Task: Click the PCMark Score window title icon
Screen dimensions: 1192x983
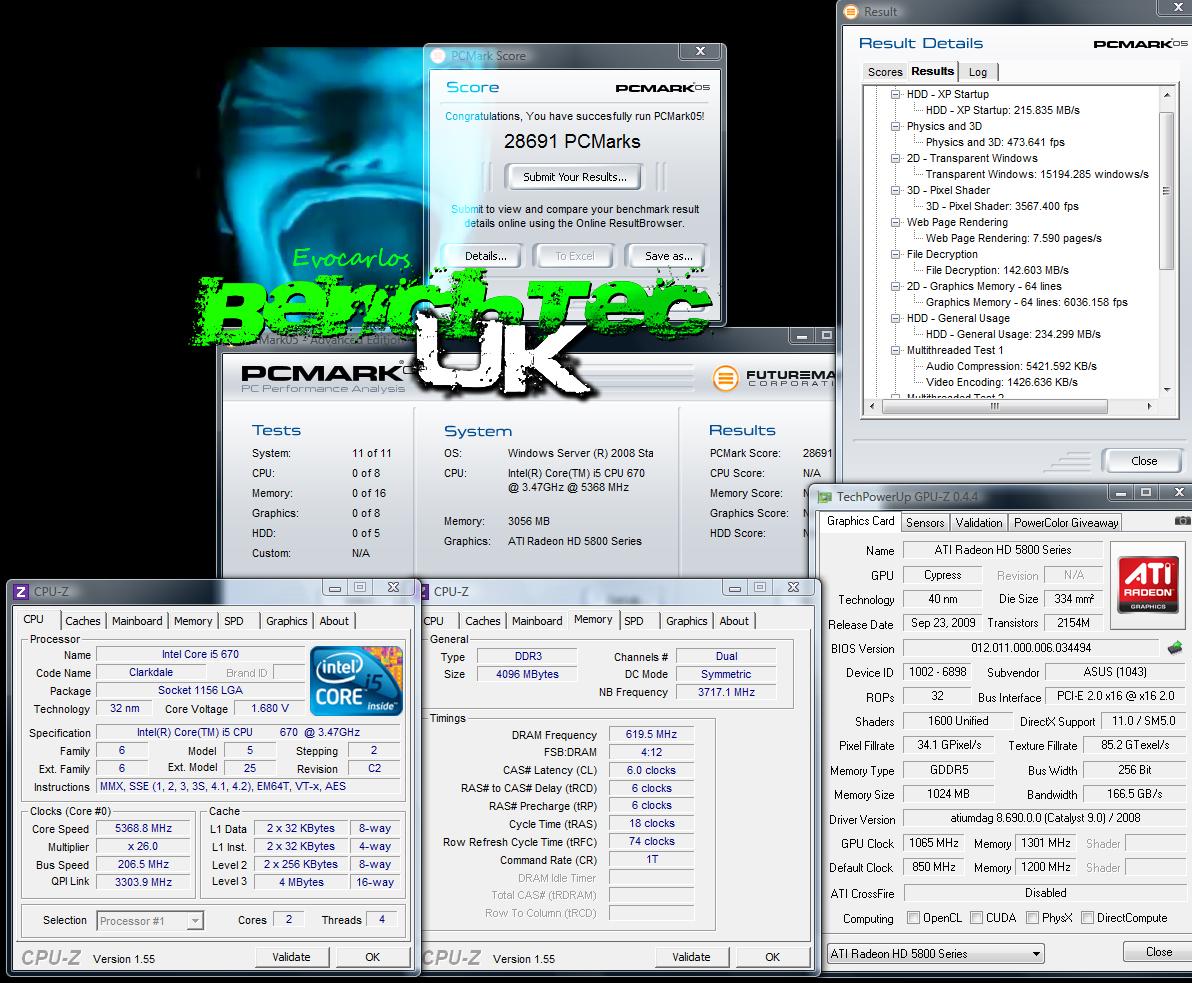Action: click(438, 55)
